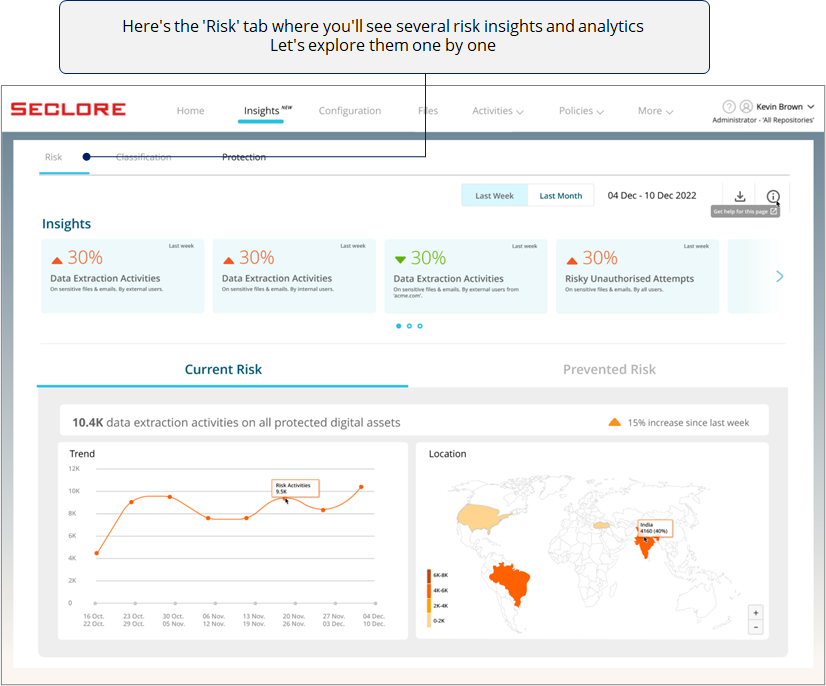Open Data Extraction from acme.com card
The width and height of the screenshot is (826, 686).
coord(466,276)
